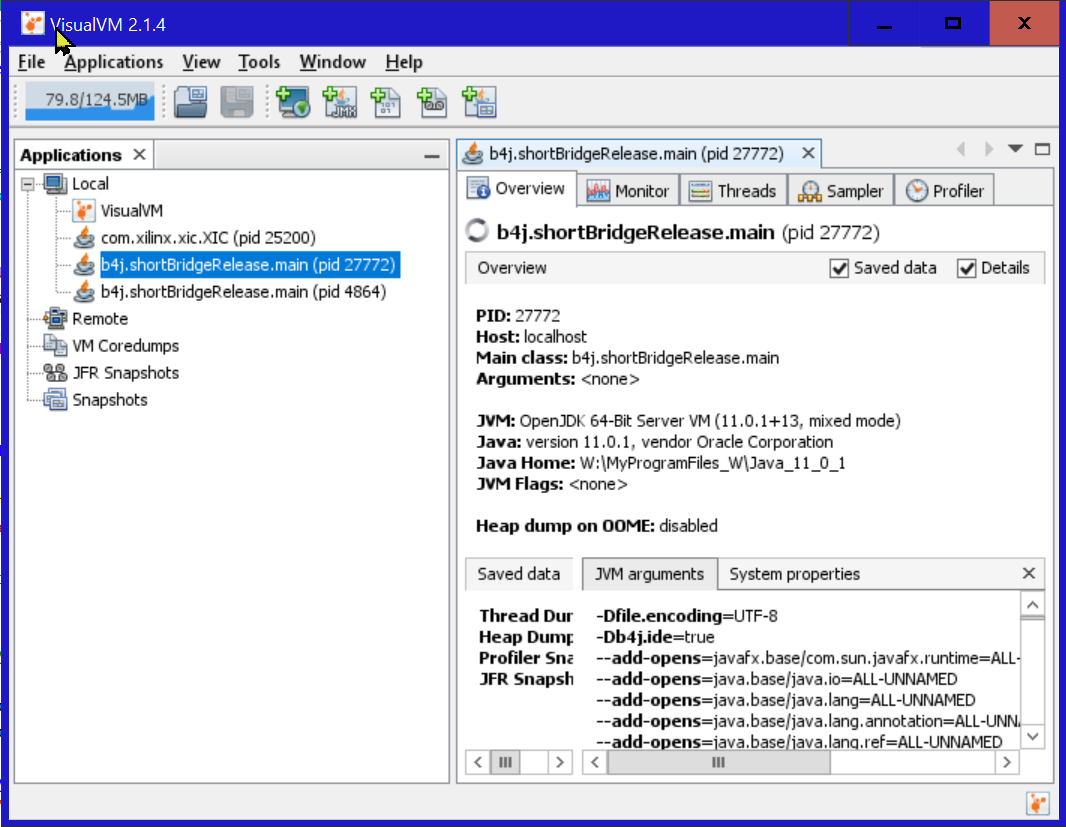
Task: Click the scroll documents left arrow
Action: (x=961, y=149)
